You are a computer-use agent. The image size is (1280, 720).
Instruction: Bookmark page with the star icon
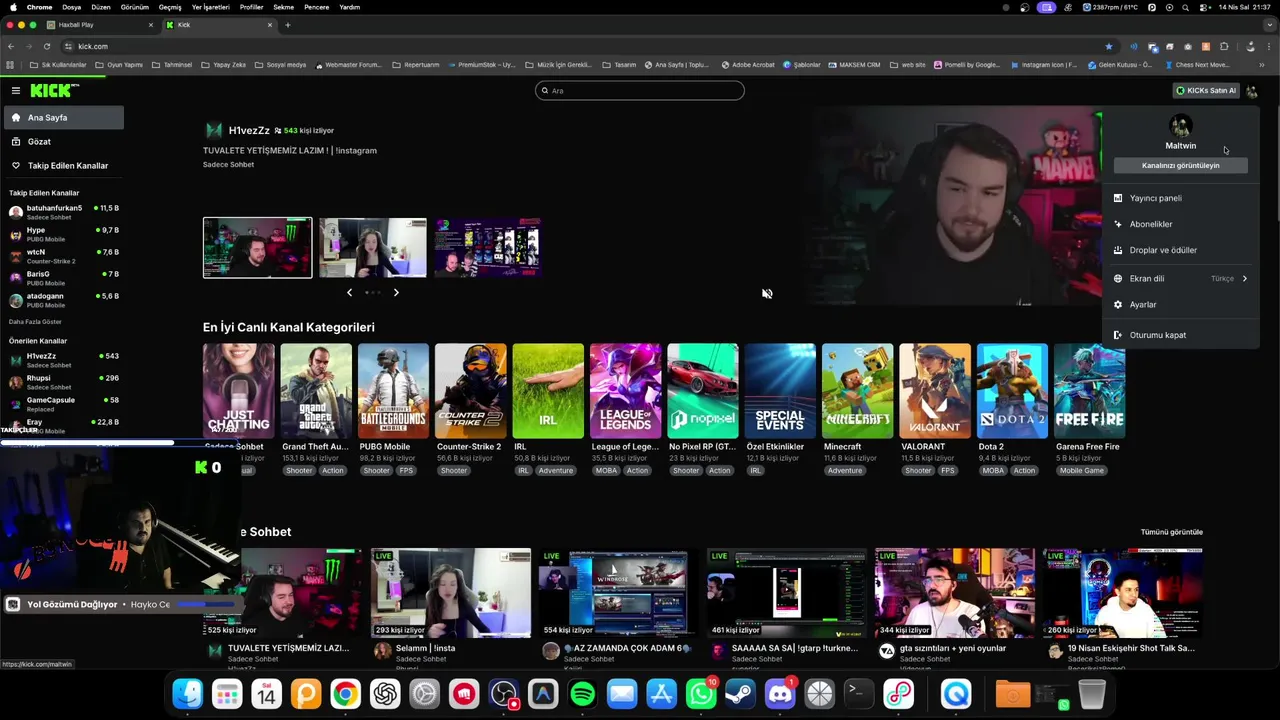[x=1108, y=46]
